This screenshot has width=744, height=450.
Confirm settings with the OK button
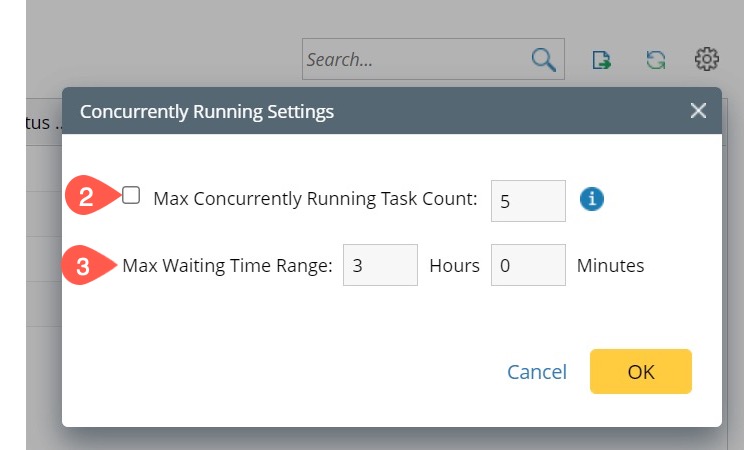(x=641, y=372)
